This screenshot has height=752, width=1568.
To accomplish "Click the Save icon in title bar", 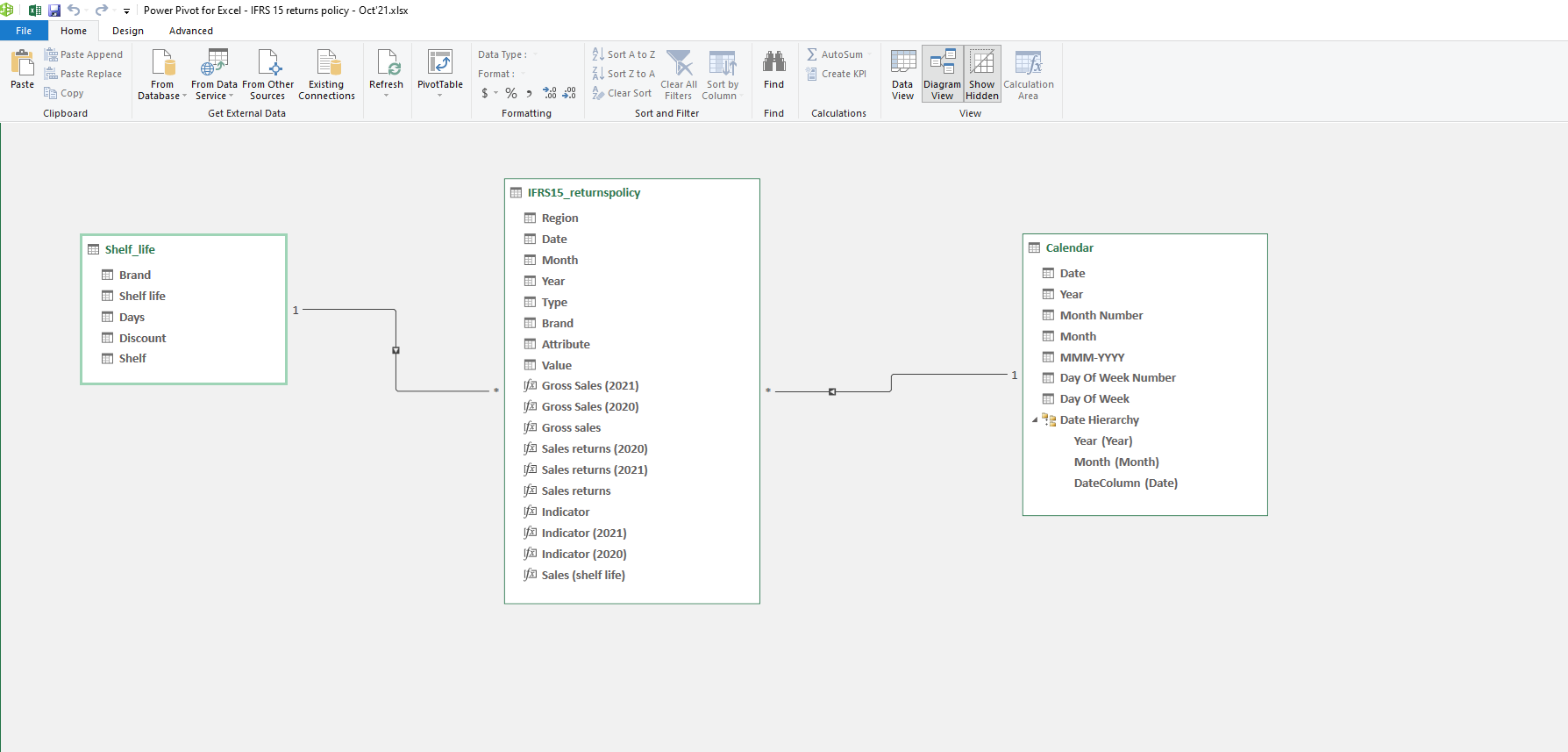I will [x=54, y=11].
